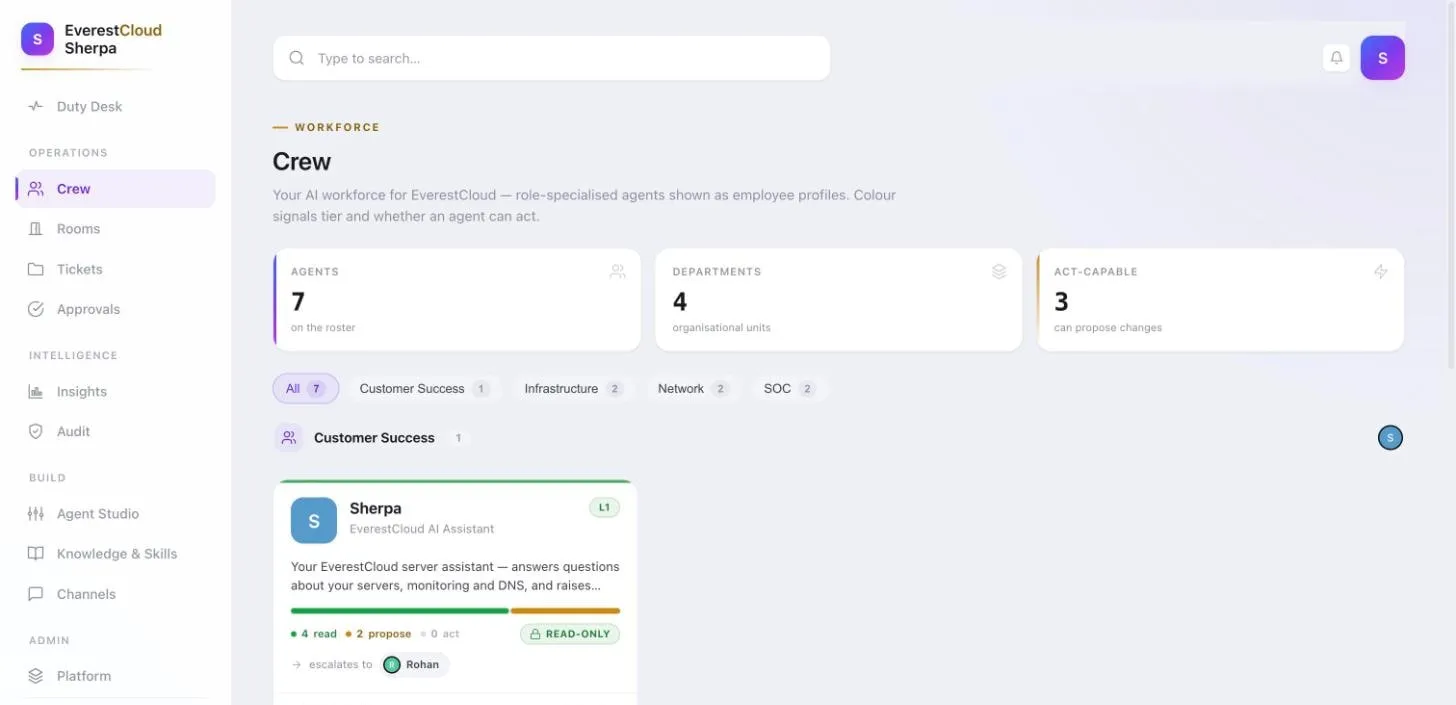
Task: Click the lightning icon in Act-Capable card
Action: click(1381, 271)
